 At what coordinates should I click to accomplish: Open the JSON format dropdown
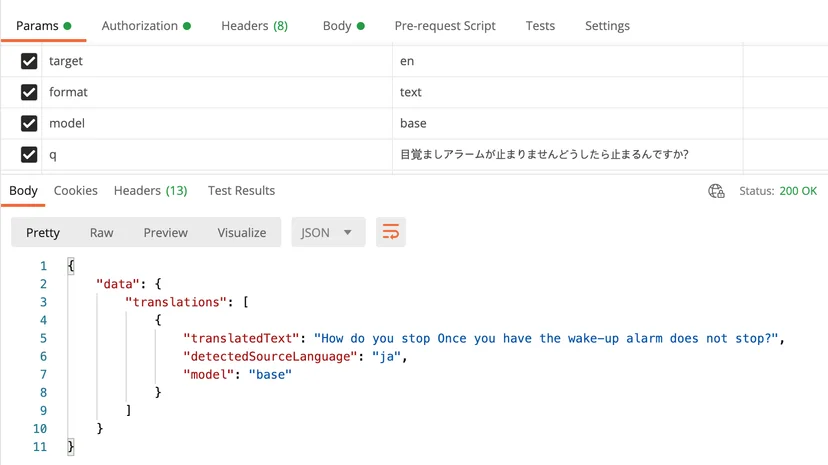[328, 232]
